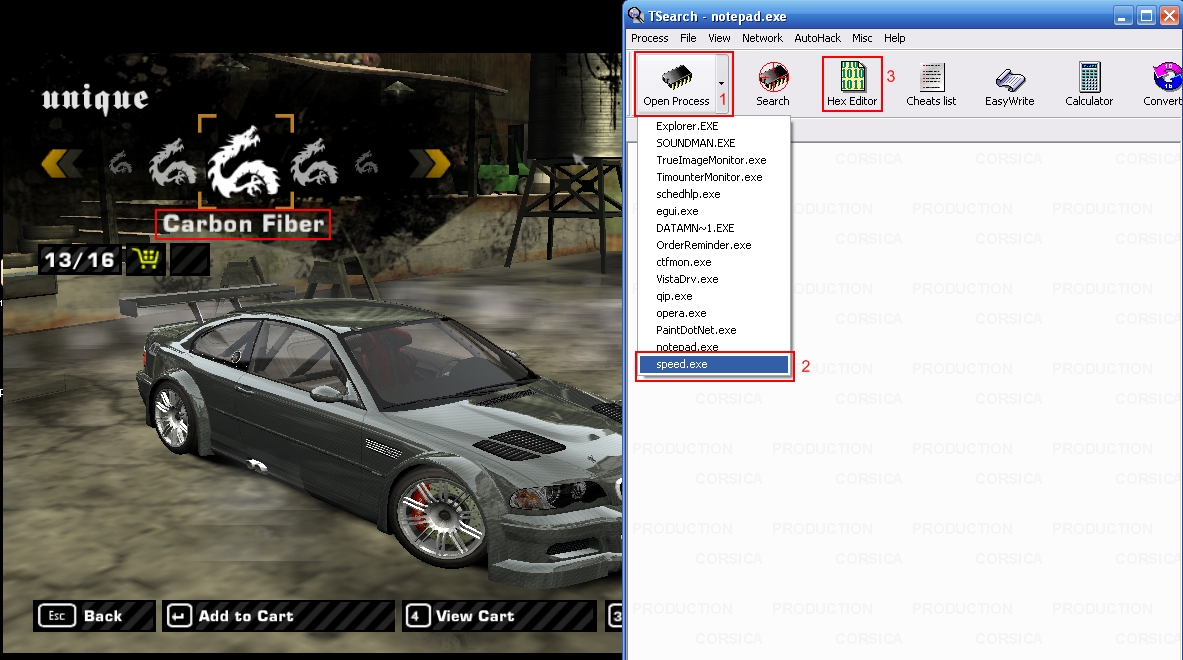Open the Search tool in TSearch
1183x660 pixels.
(773, 84)
